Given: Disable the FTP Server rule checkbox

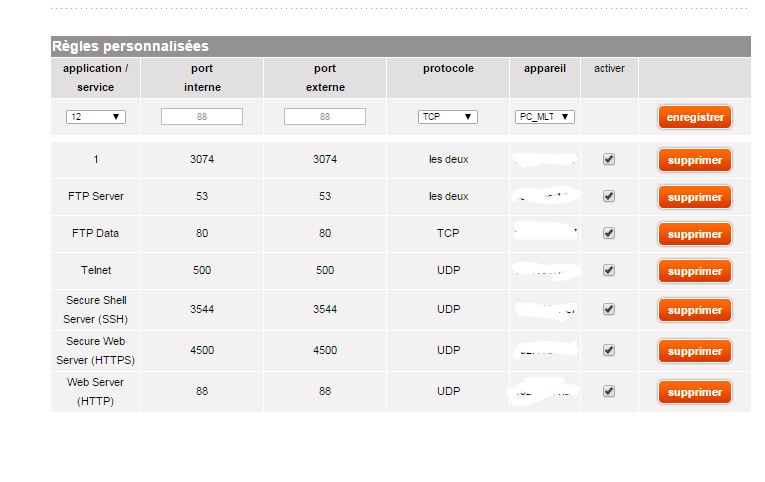Looking at the screenshot, I should coord(609,196).
